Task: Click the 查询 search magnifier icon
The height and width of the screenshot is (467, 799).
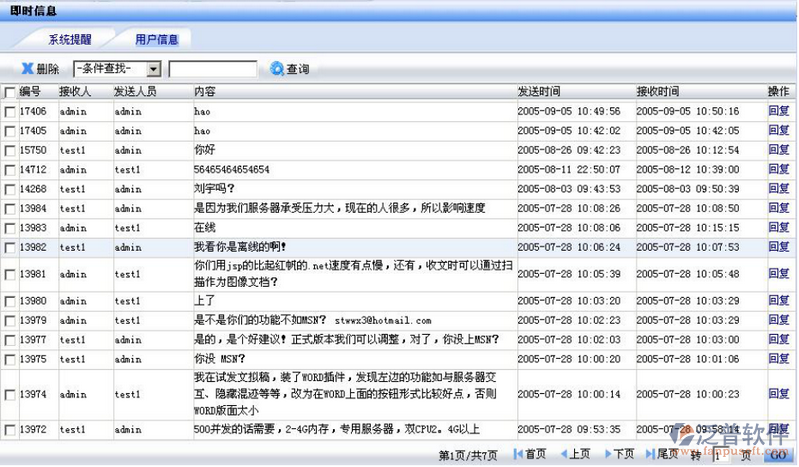Action: pos(276,69)
